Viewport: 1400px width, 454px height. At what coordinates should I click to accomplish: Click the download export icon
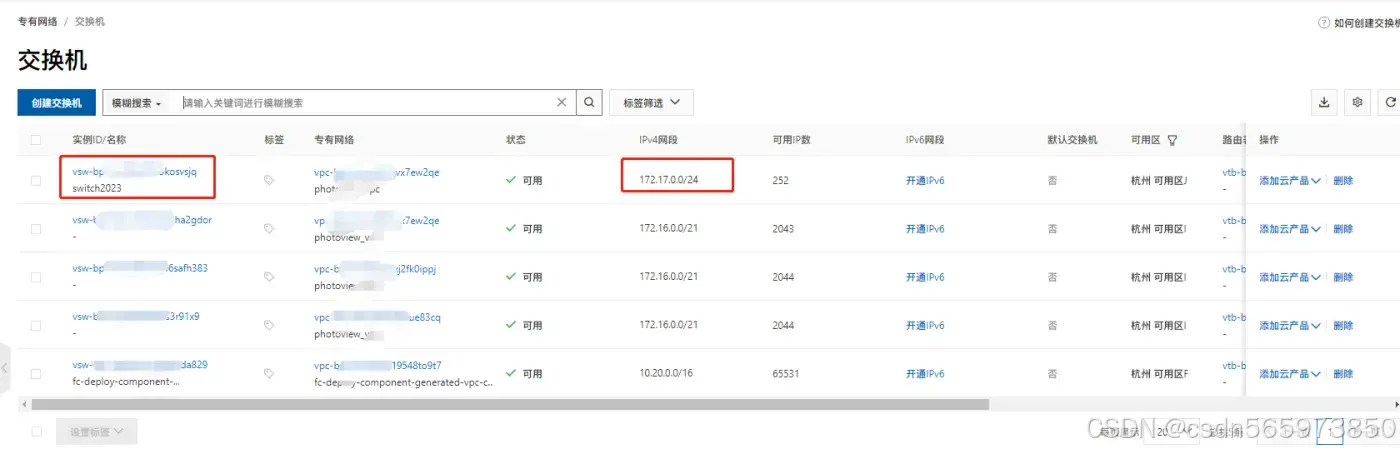(x=1324, y=102)
